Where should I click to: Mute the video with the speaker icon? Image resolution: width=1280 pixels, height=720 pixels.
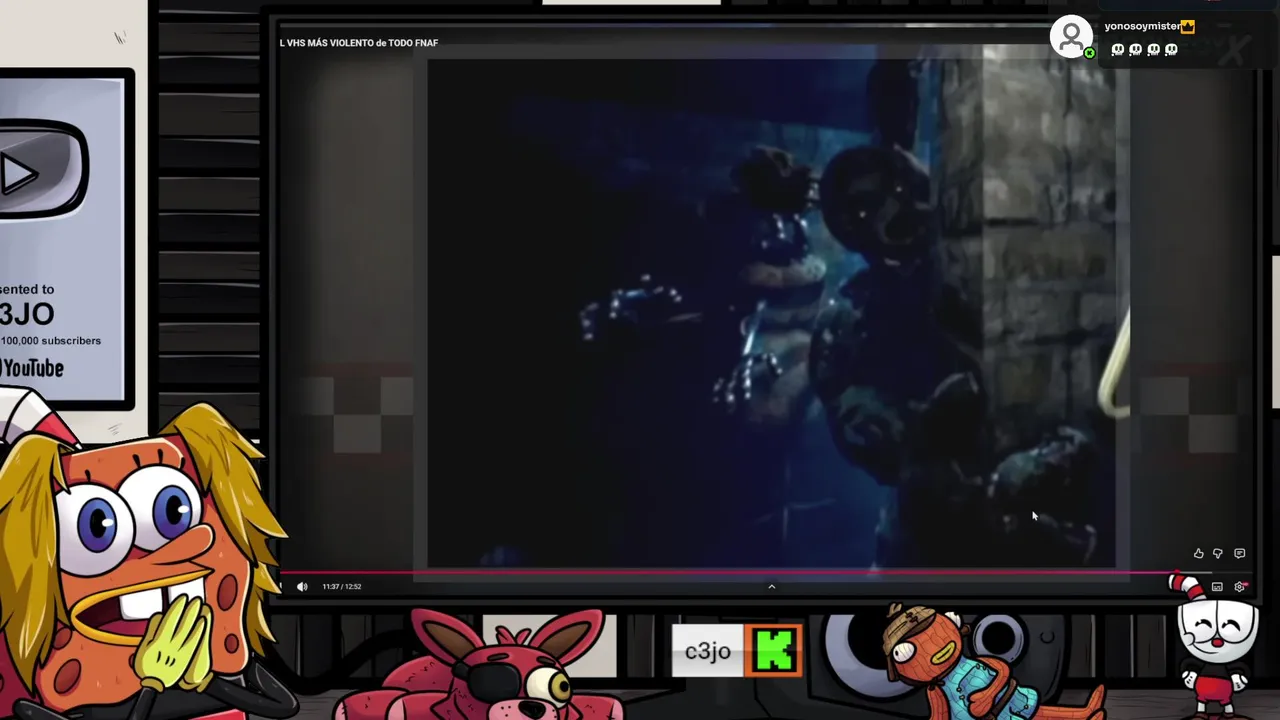click(302, 587)
